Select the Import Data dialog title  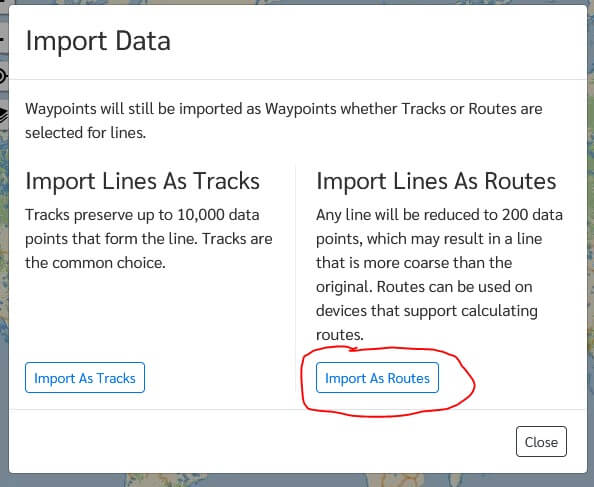(98, 41)
